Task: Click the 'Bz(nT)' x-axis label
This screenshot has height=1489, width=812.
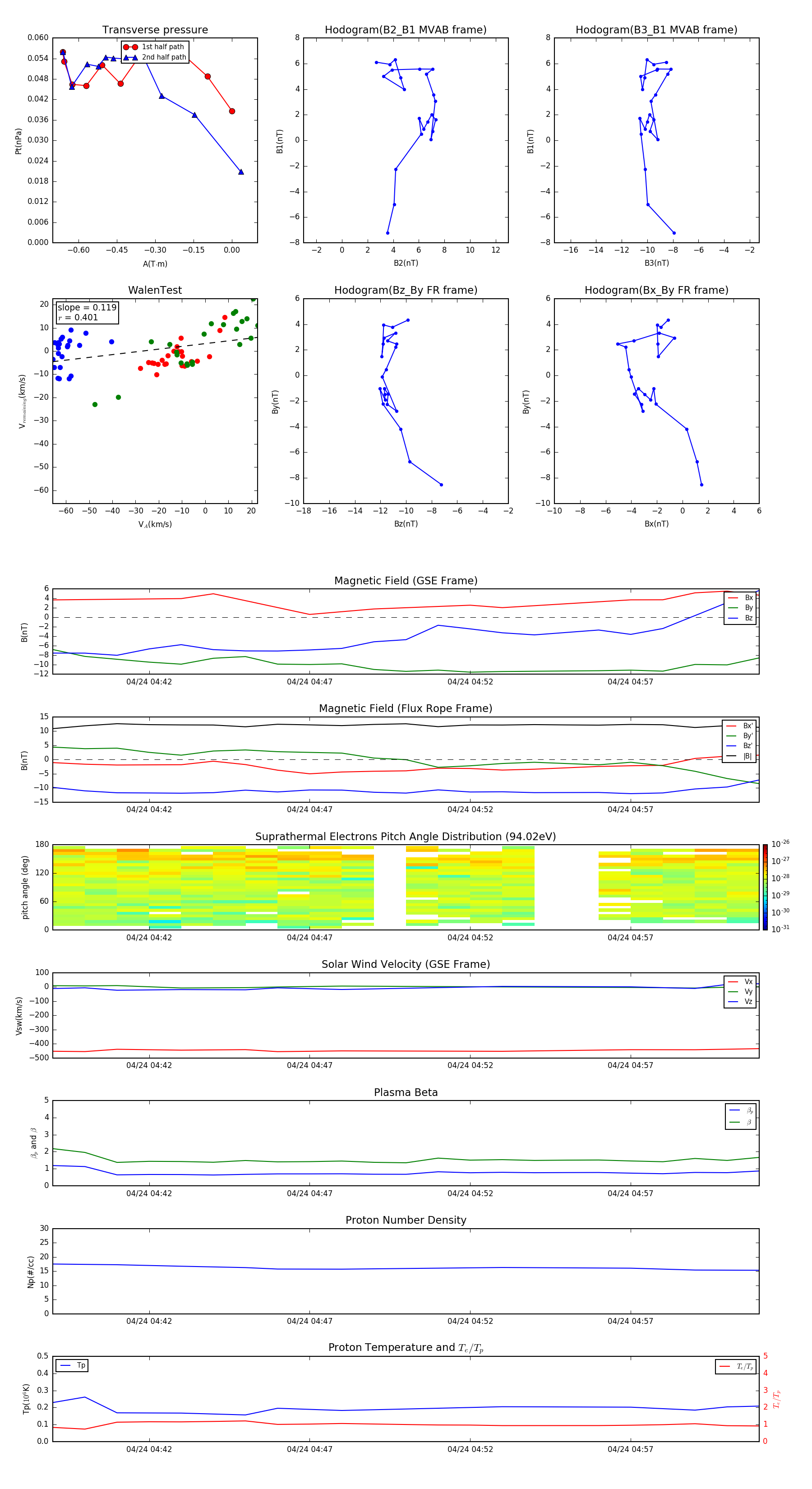Action: (x=406, y=524)
